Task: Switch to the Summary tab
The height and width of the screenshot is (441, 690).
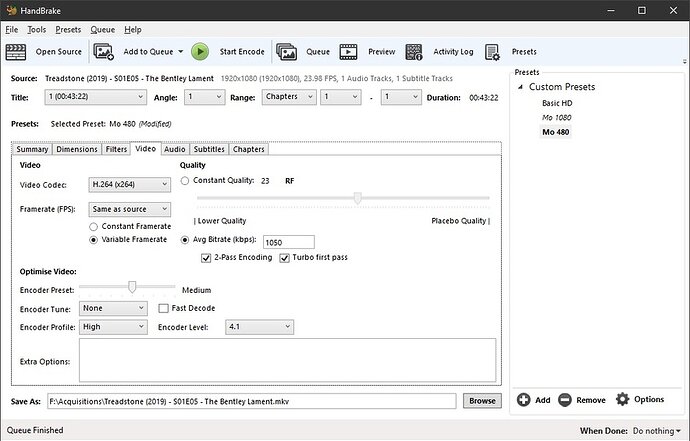Action: [32, 149]
